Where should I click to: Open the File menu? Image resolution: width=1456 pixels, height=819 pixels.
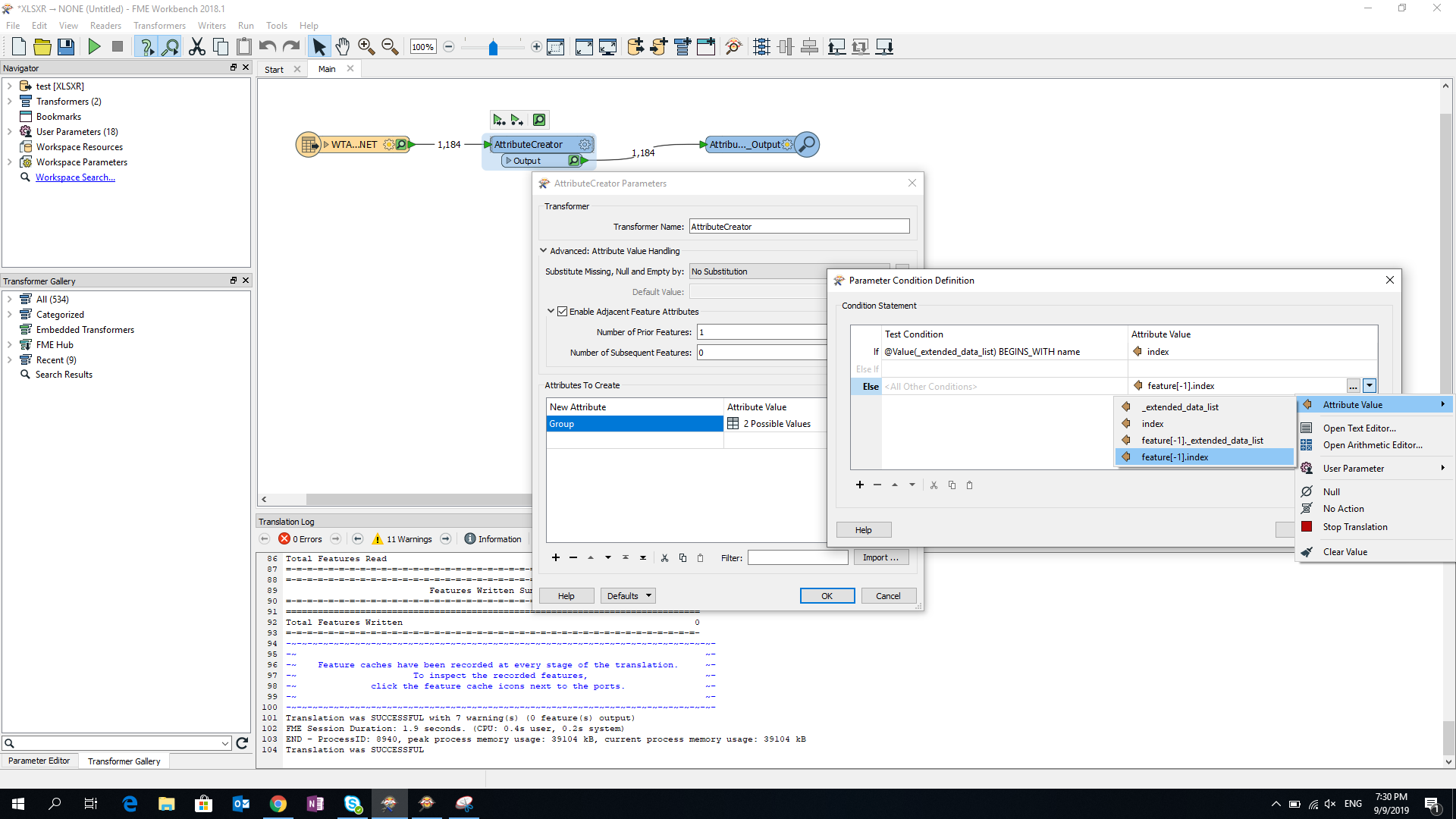(13, 26)
